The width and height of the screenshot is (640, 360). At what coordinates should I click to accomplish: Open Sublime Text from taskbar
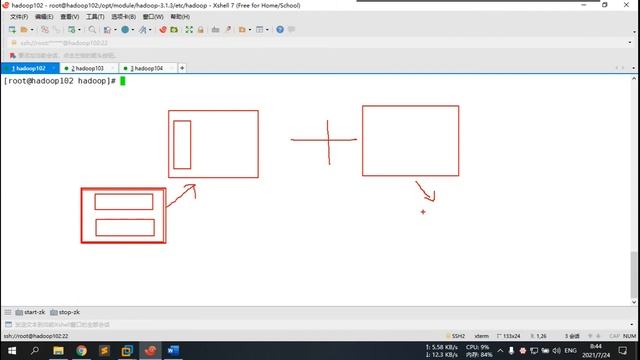pyautogui.click(x=104, y=351)
